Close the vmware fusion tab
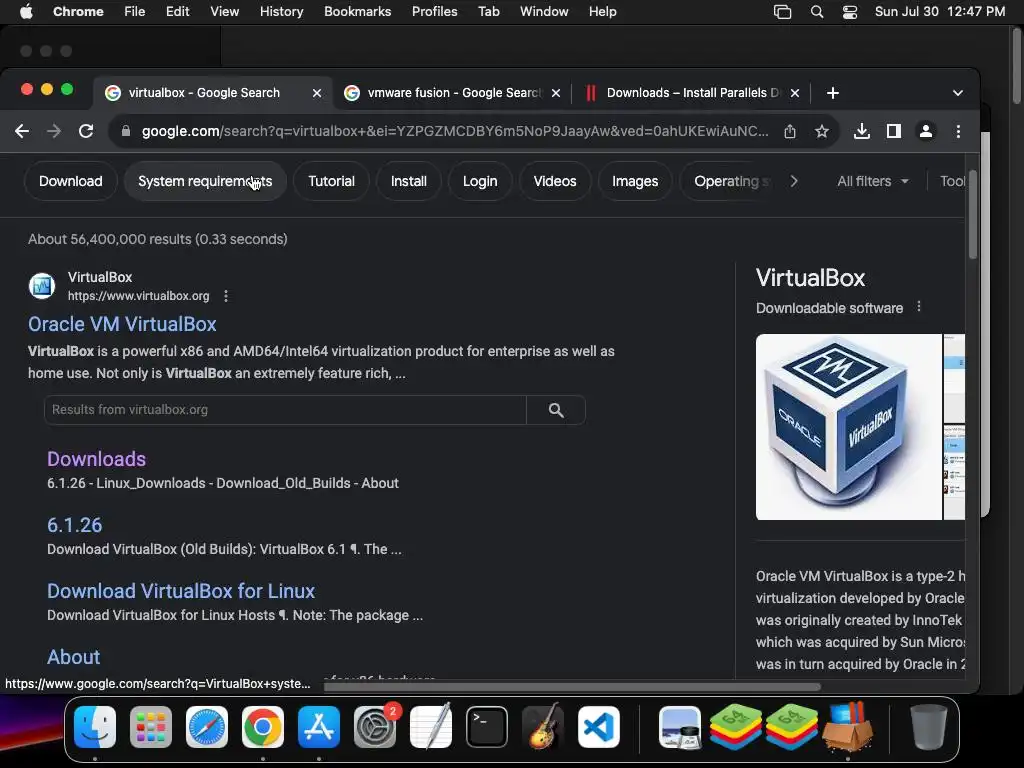The height and width of the screenshot is (768, 1024). point(556,93)
